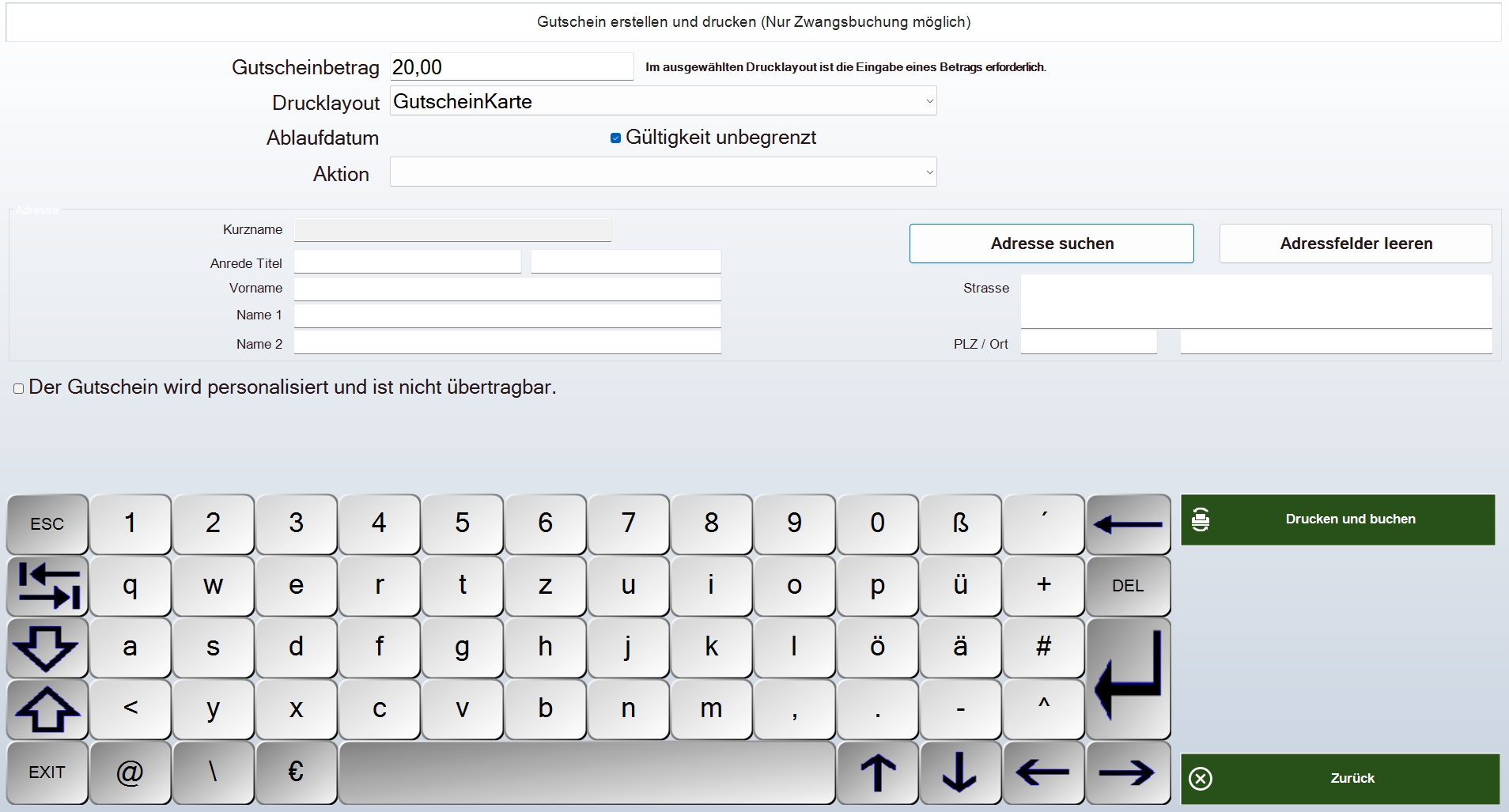Go back with Zurück button
The image size is (1509, 812).
pos(1341,779)
